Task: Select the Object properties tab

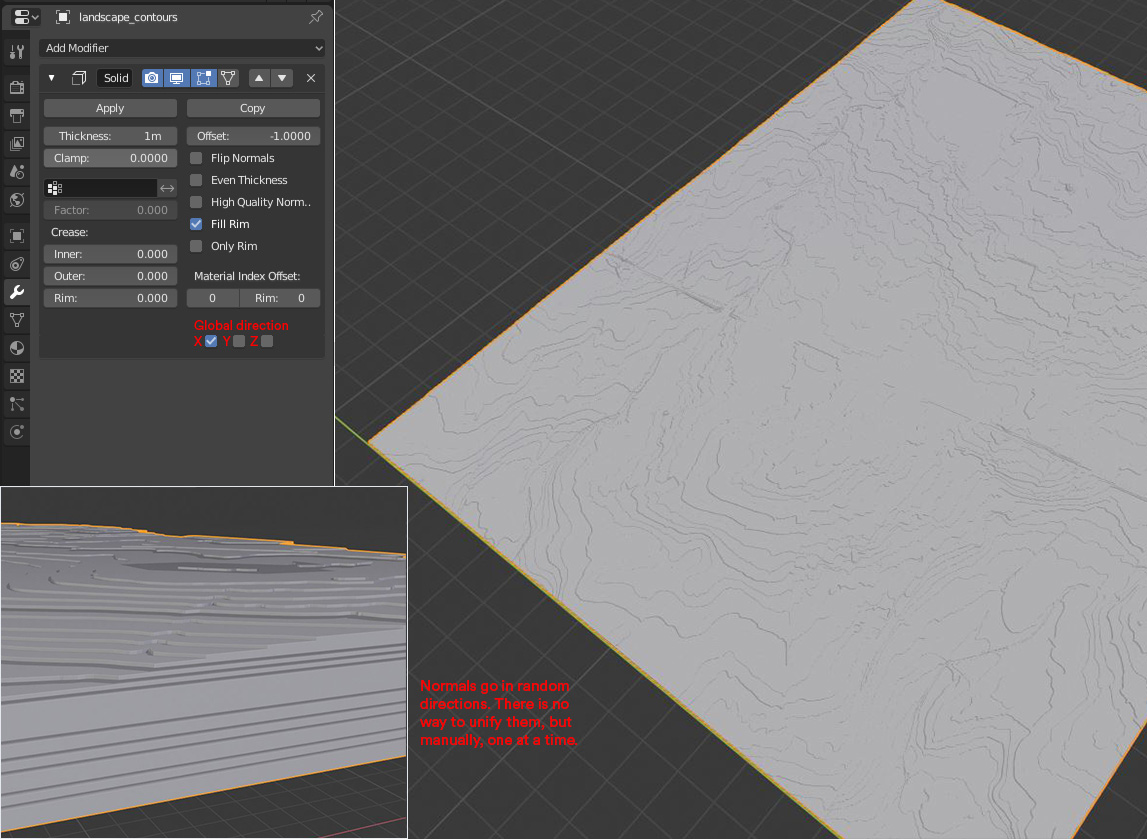Action: coord(16,236)
